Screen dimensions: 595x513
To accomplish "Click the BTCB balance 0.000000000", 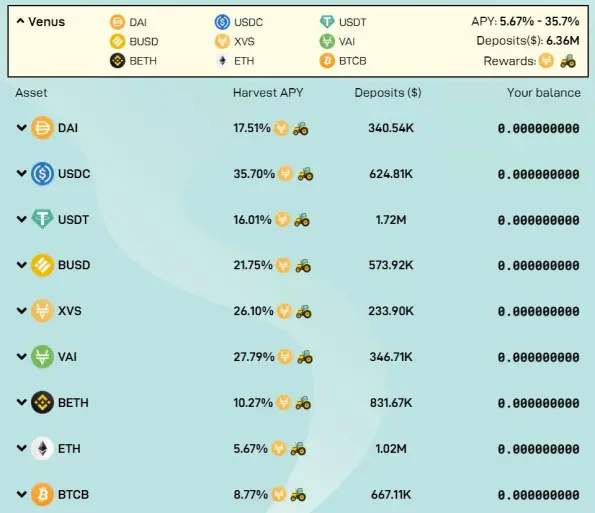I will click(x=538, y=495).
